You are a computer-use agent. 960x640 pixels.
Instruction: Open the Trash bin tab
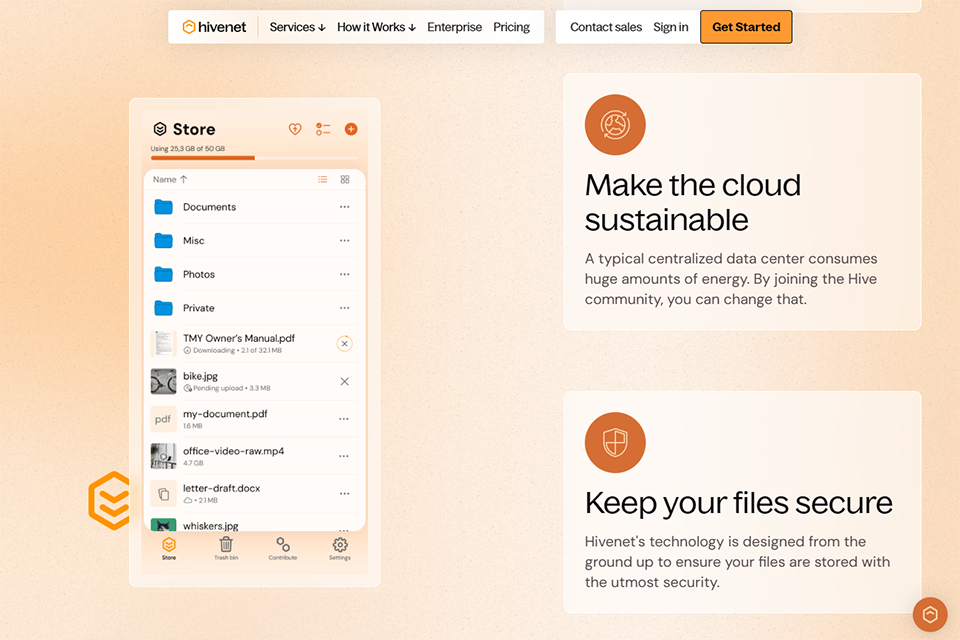[x=226, y=548]
